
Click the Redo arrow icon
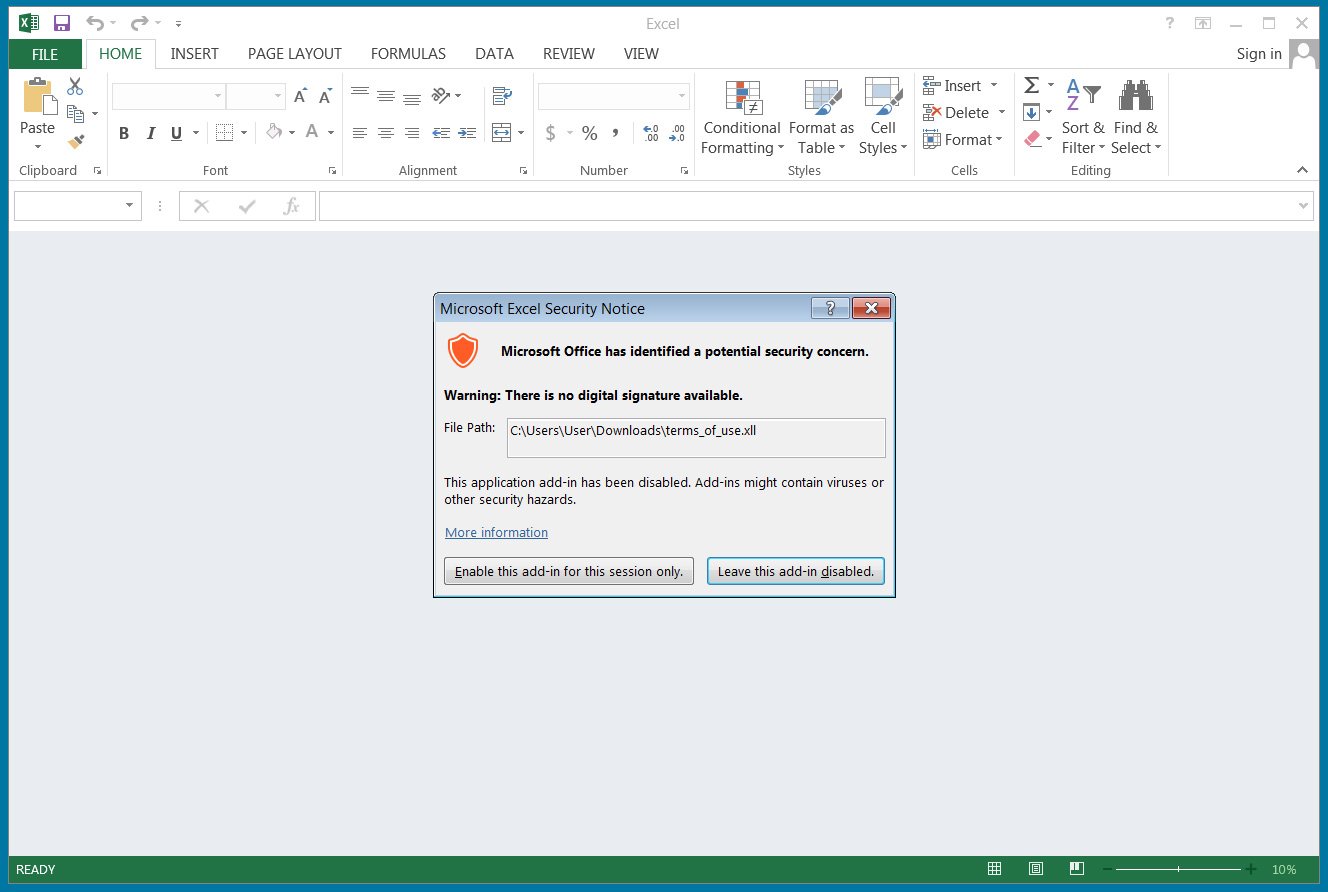pyautogui.click(x=139, y=23)
